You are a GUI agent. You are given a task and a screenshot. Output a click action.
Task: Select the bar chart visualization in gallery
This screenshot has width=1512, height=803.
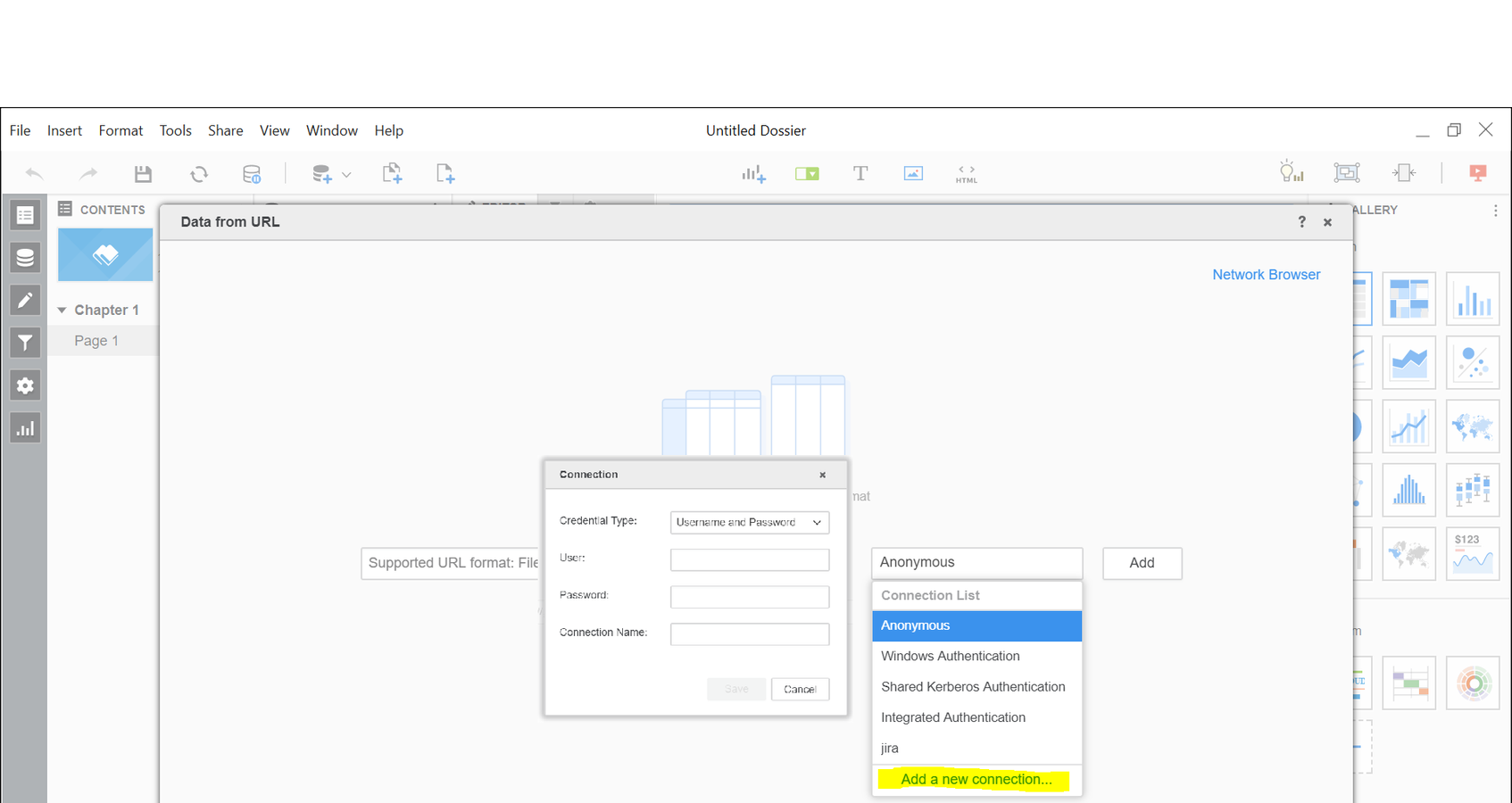pos(1473,299)
